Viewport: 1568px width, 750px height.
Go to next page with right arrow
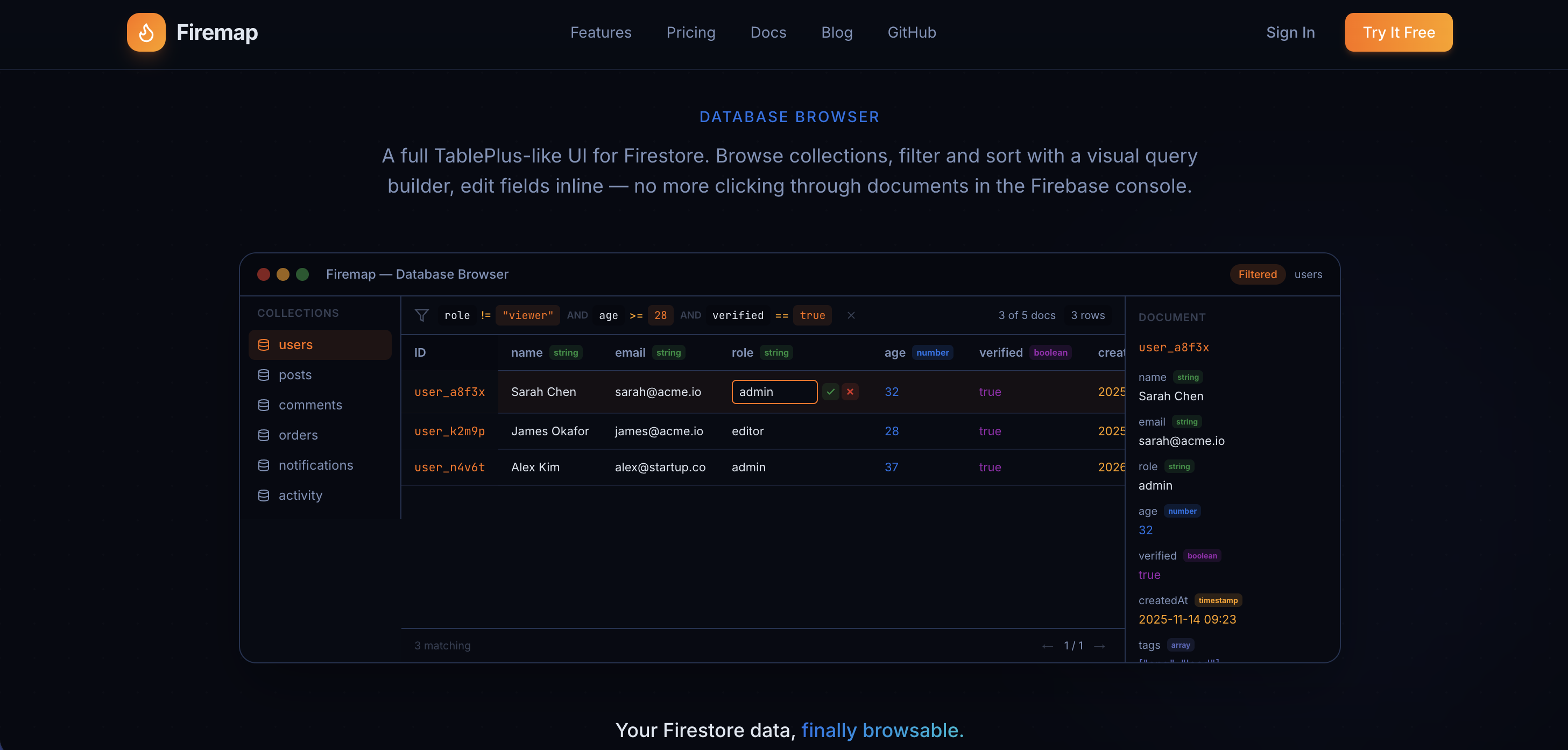click(x=1100, y=645)
